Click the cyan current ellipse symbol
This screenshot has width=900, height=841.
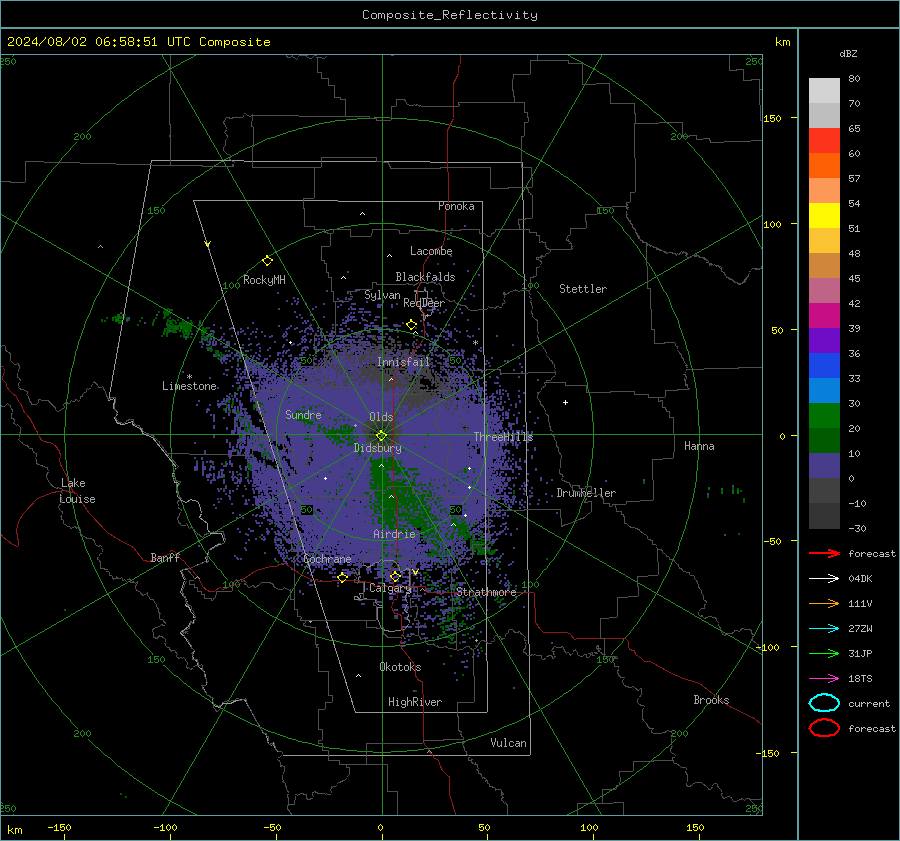pos(824,703)
